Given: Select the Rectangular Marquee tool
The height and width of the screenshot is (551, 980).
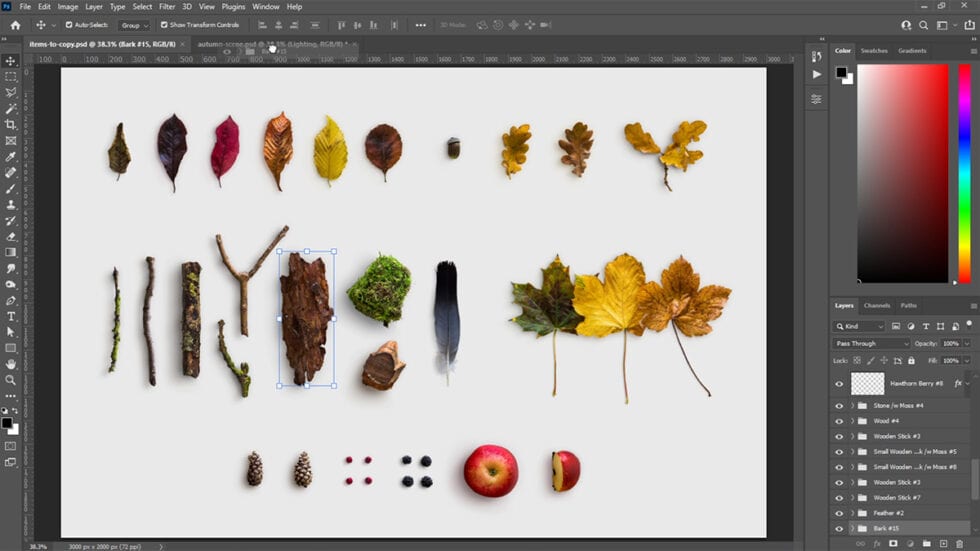Looking at the screenshot, I should pyautogui.click(x=11, y=77).
